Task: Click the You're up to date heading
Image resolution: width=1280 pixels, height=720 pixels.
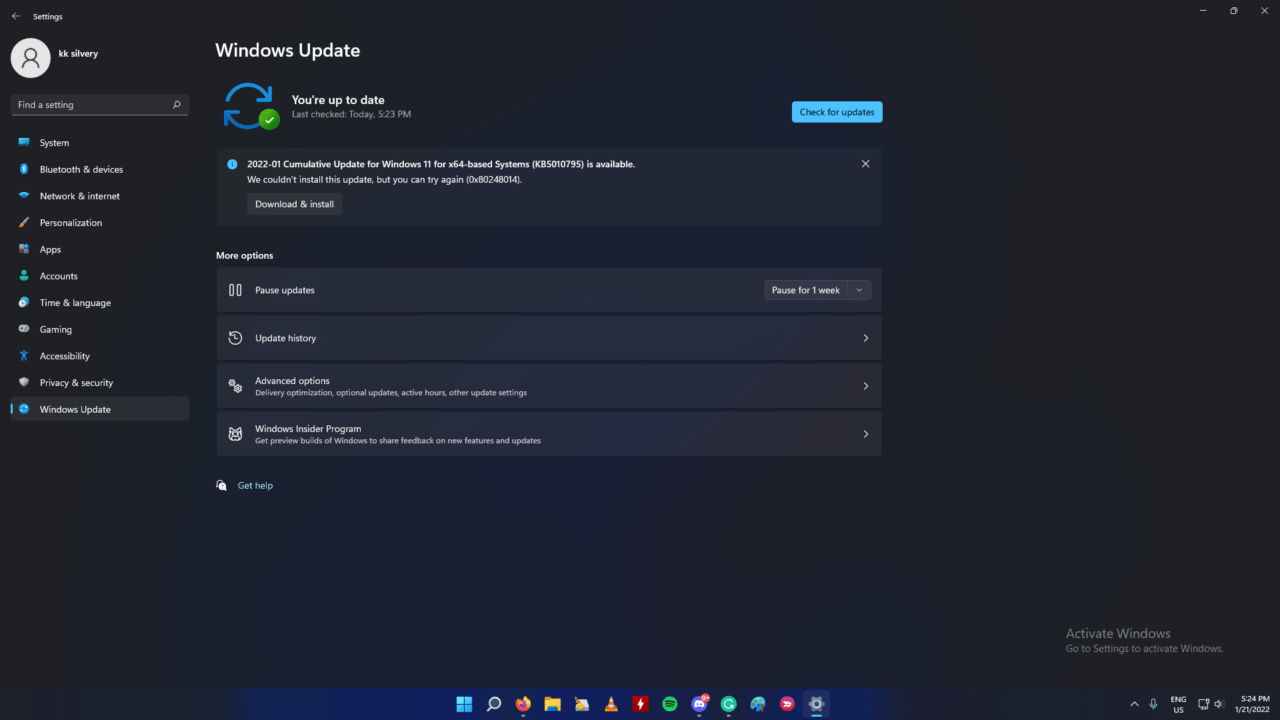Action: 338,100
